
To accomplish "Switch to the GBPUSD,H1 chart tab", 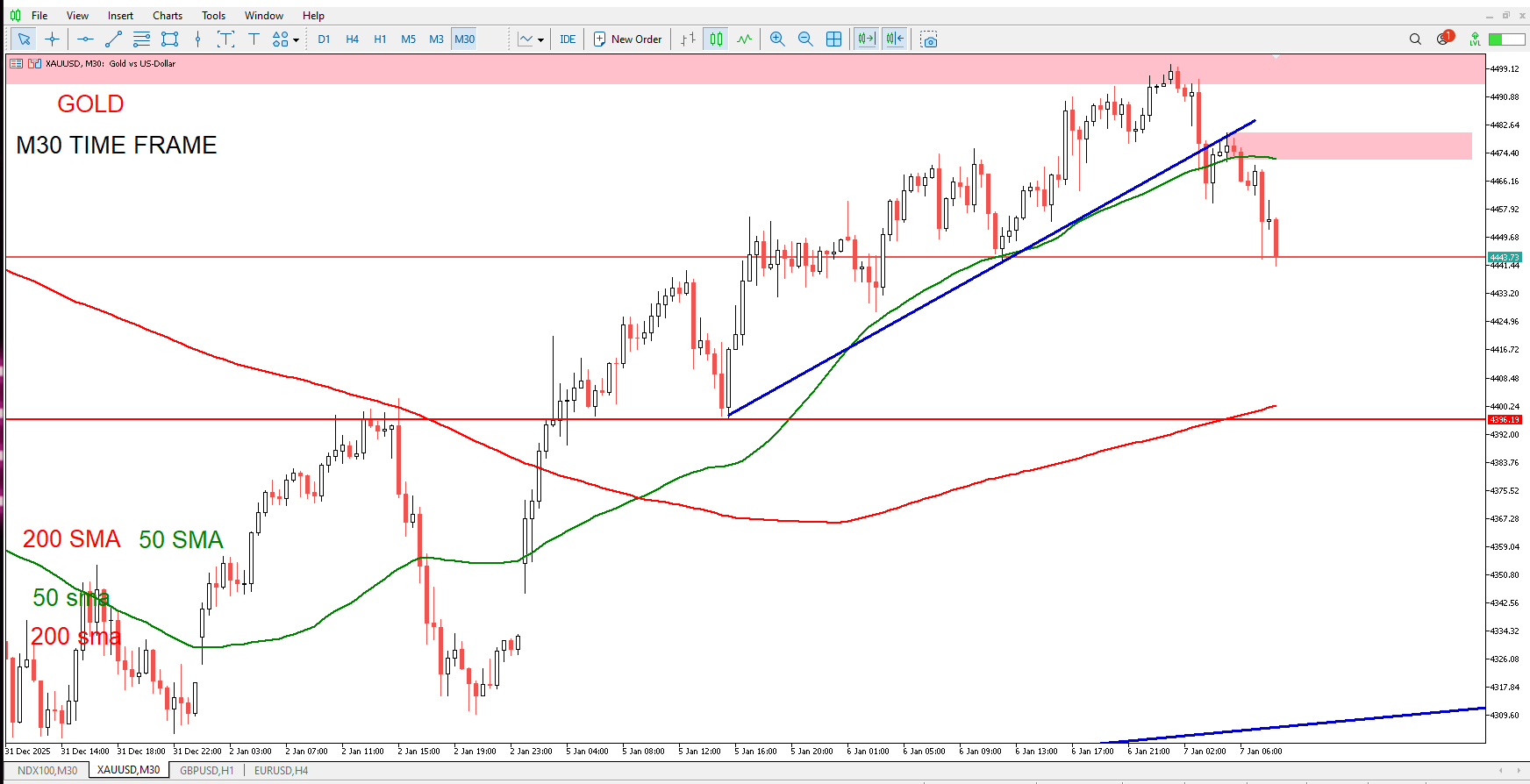I will pyautogui.click(x=206, y=770).
